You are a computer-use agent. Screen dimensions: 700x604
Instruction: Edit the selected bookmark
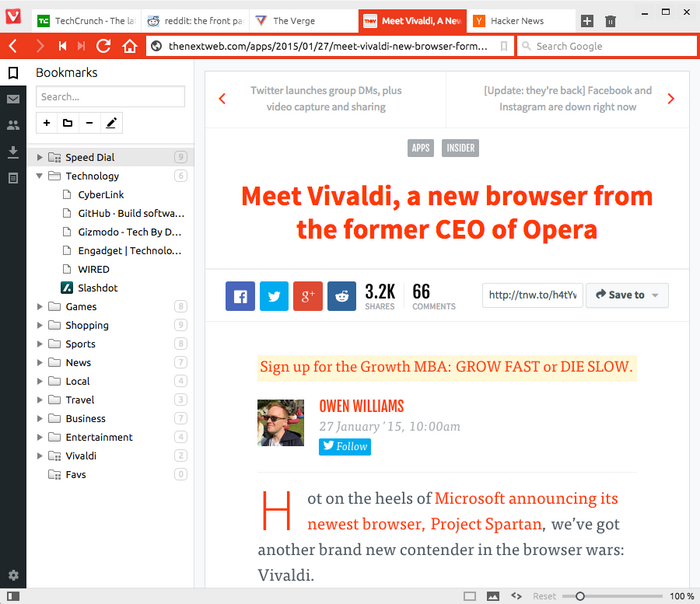(x=111, y=123)
